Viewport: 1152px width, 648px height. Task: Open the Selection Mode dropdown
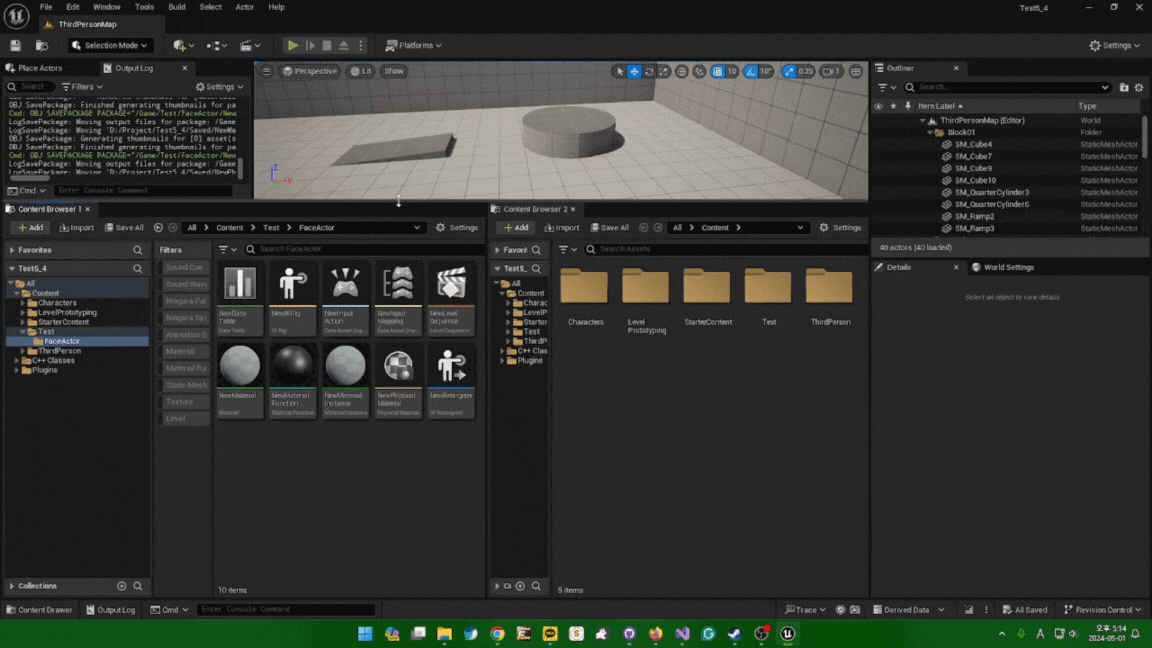(x=111, y=45)
